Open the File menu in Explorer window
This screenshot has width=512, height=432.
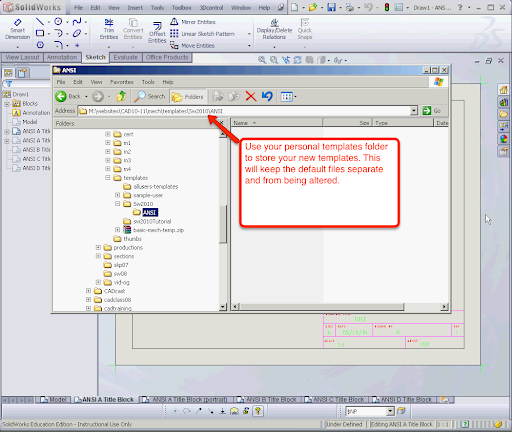click(x=61, y=82)
